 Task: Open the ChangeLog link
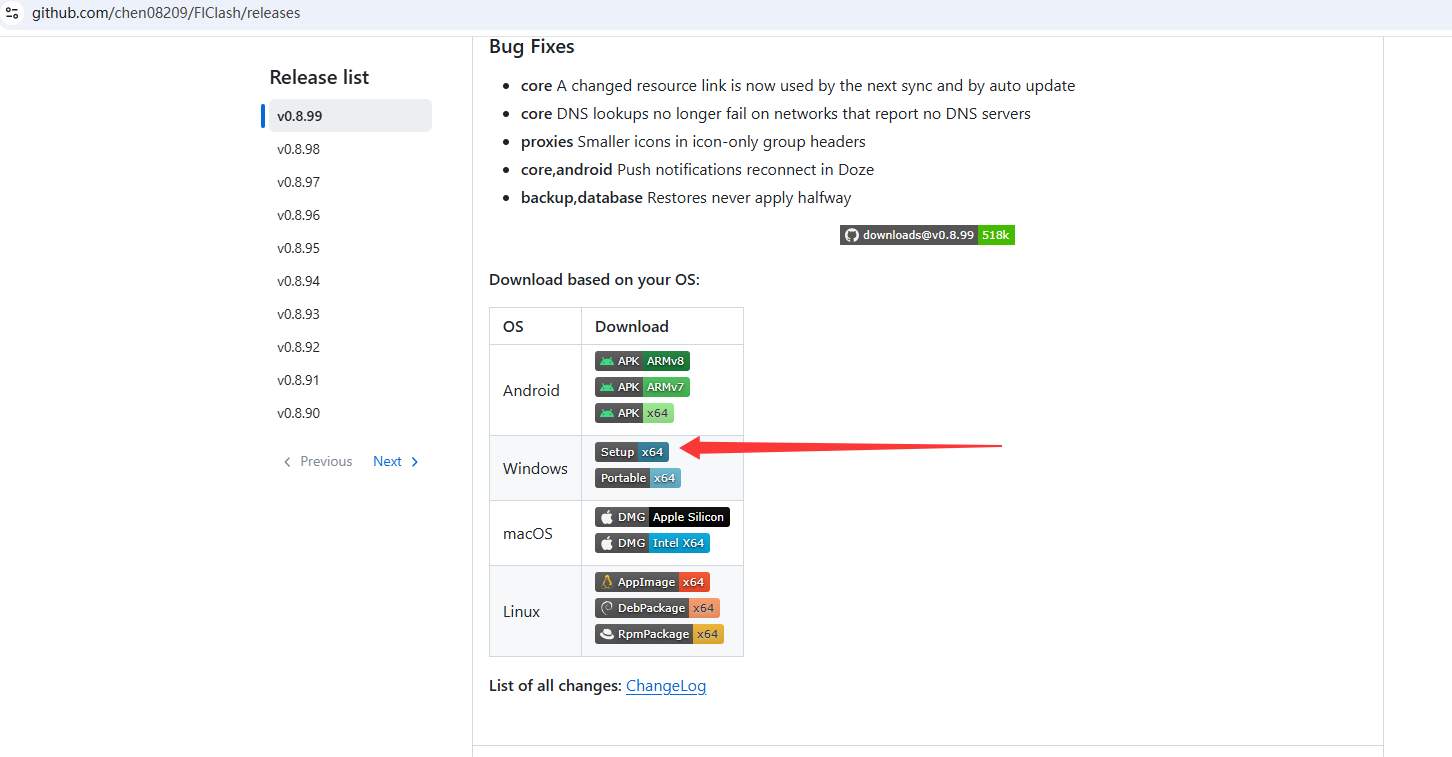(666, 686)
